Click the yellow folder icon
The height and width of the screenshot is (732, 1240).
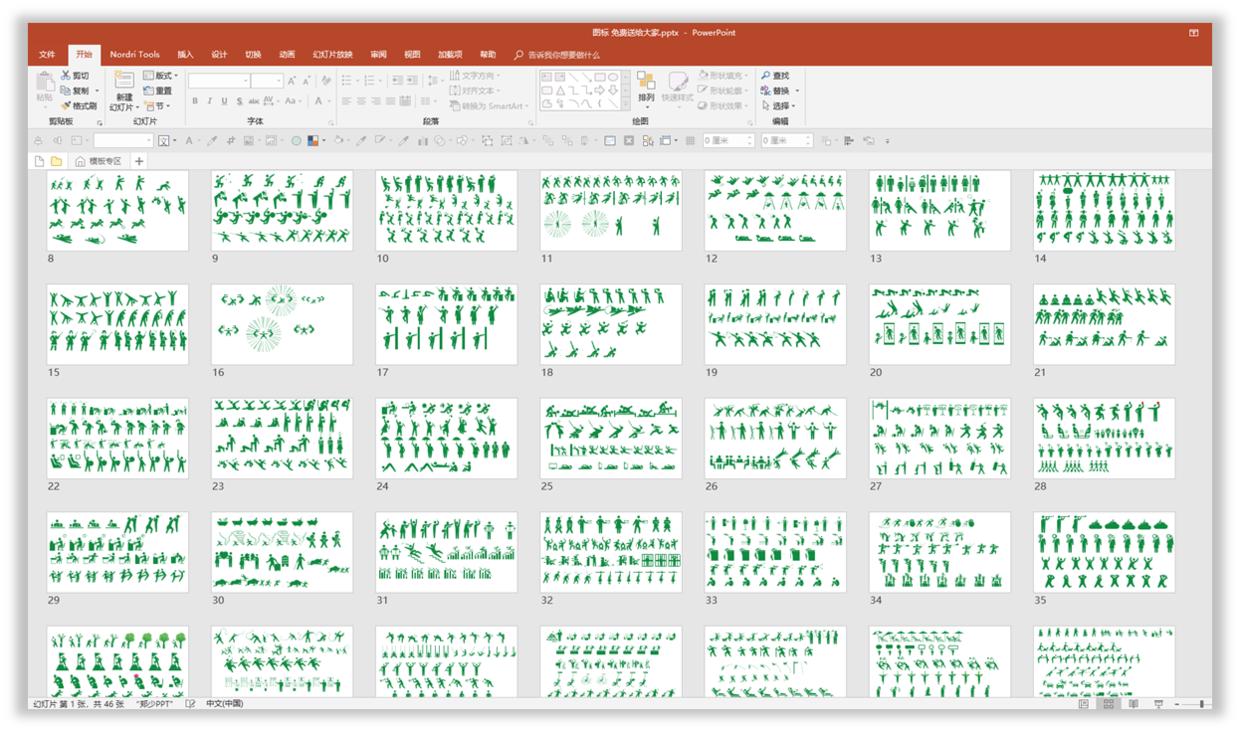point(56,161)
